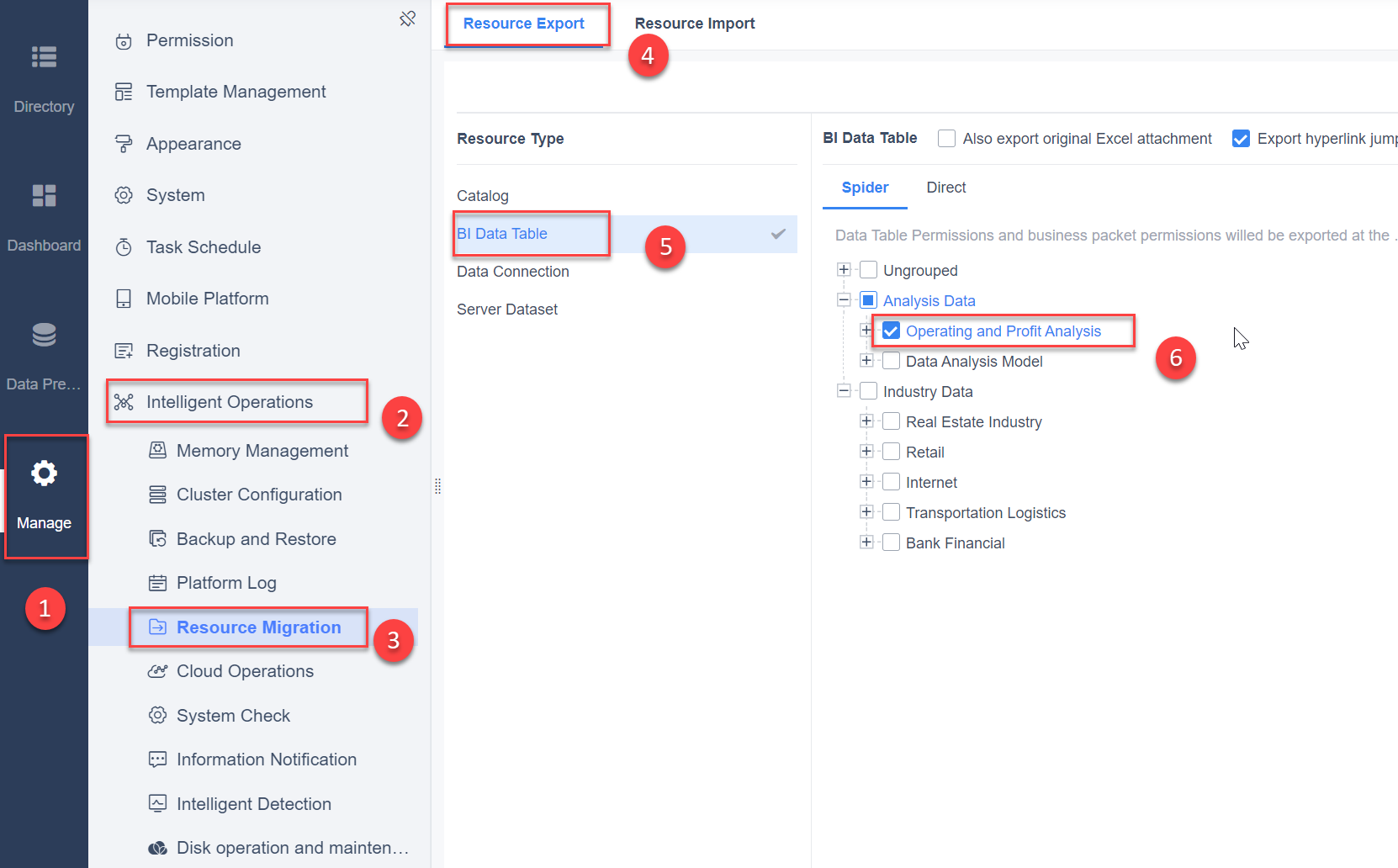Expand the Retail tree node

866,451
